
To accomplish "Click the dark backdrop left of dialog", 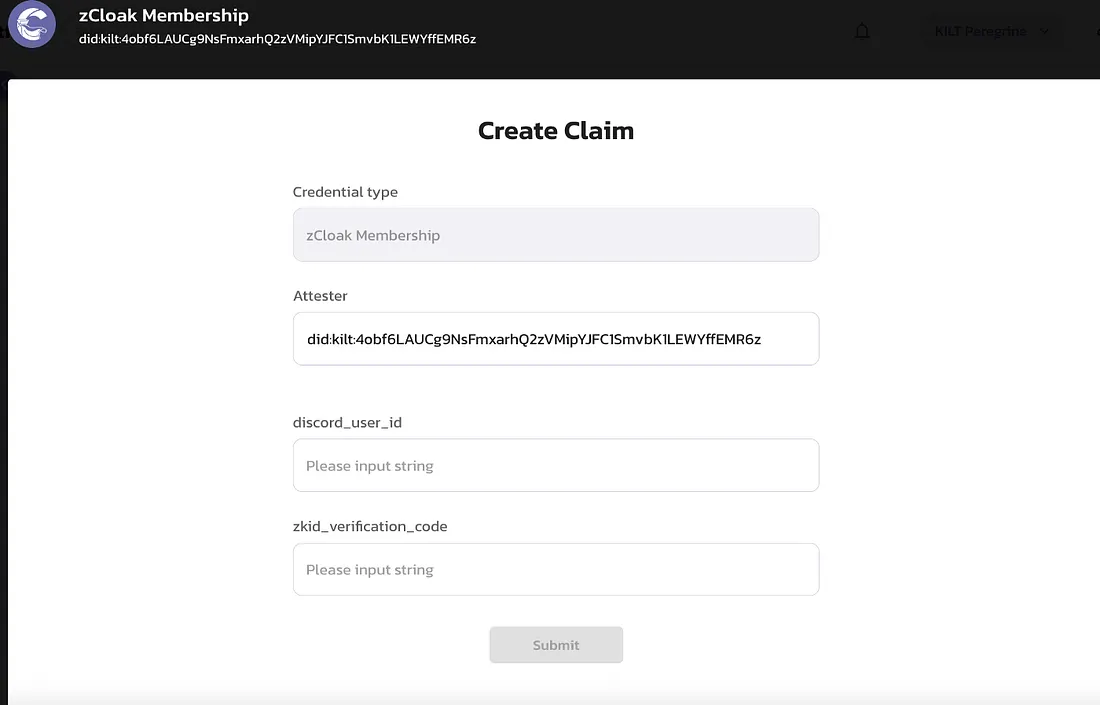I will [4, 386].
